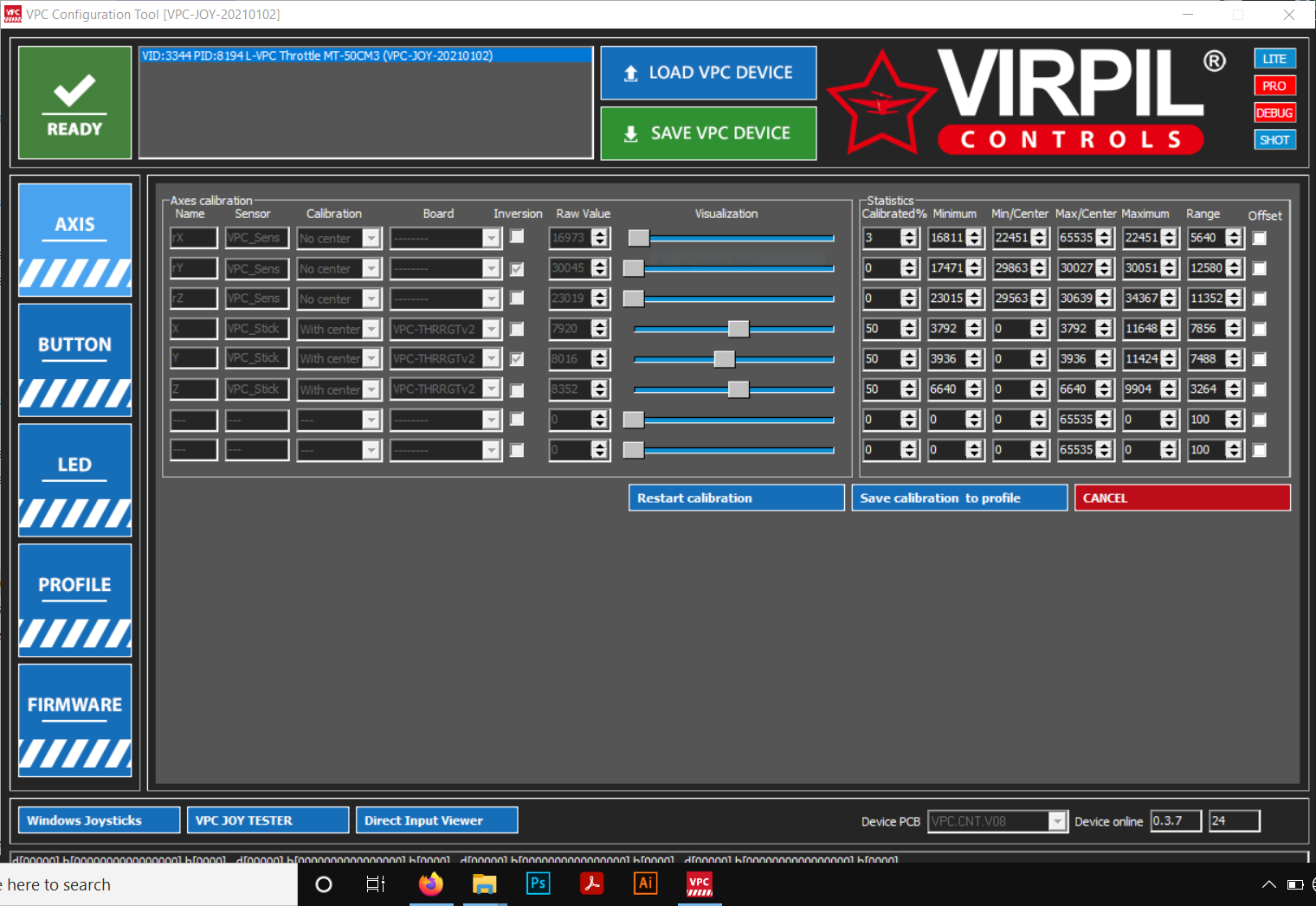Click the Cortana circle icon in taskbar
Viewport: 1316px width, 906px height.
324,884
